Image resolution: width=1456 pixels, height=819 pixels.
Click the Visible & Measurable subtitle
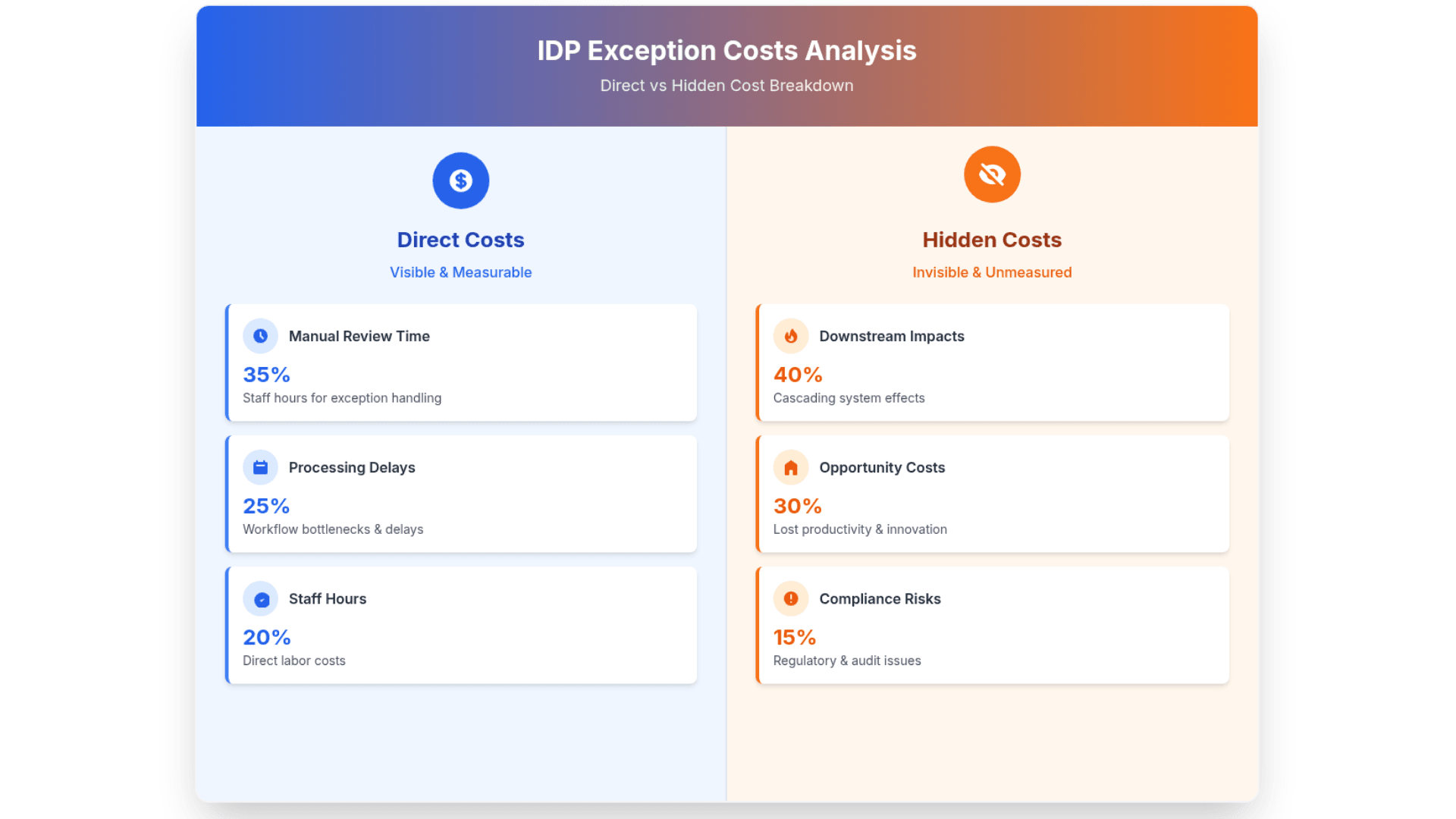[460, 272]
